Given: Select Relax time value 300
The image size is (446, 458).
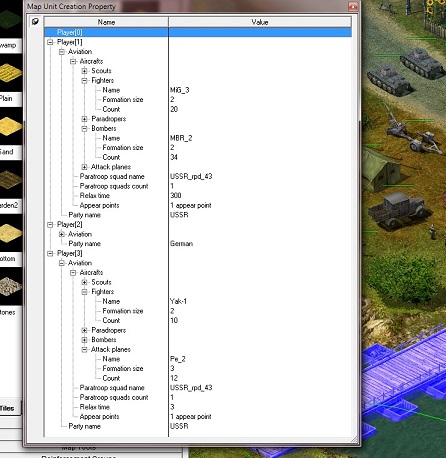Looking at the screenshot, I should point(176,196).
